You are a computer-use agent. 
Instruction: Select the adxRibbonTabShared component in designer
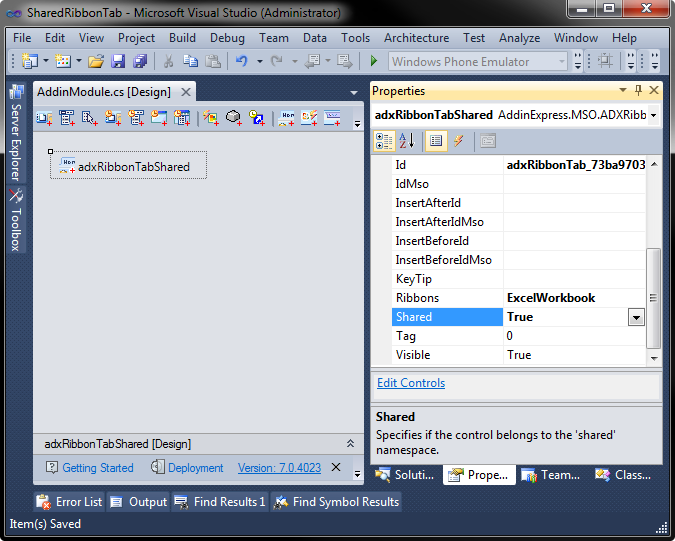point(128,166)
